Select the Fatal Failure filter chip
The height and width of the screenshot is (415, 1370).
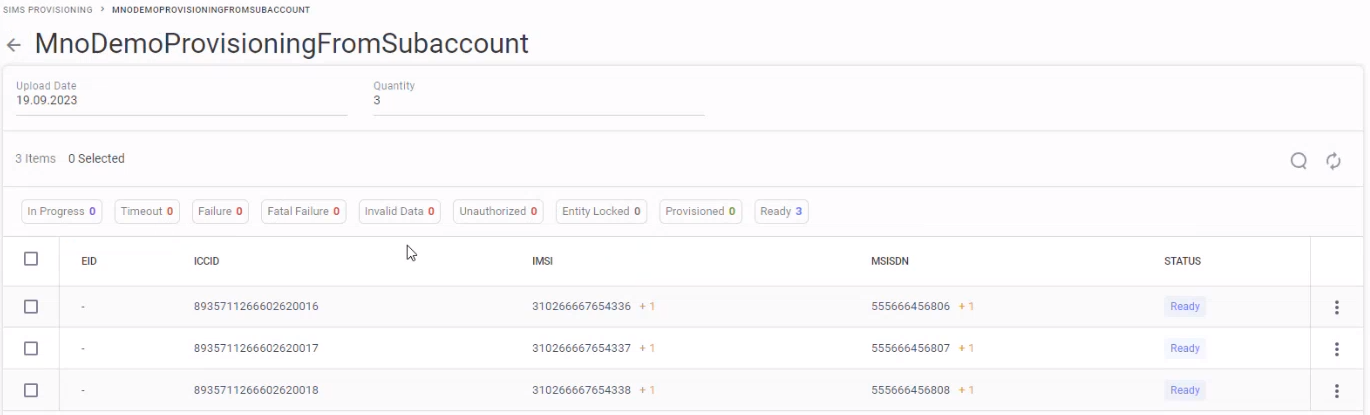pos(303,212)
